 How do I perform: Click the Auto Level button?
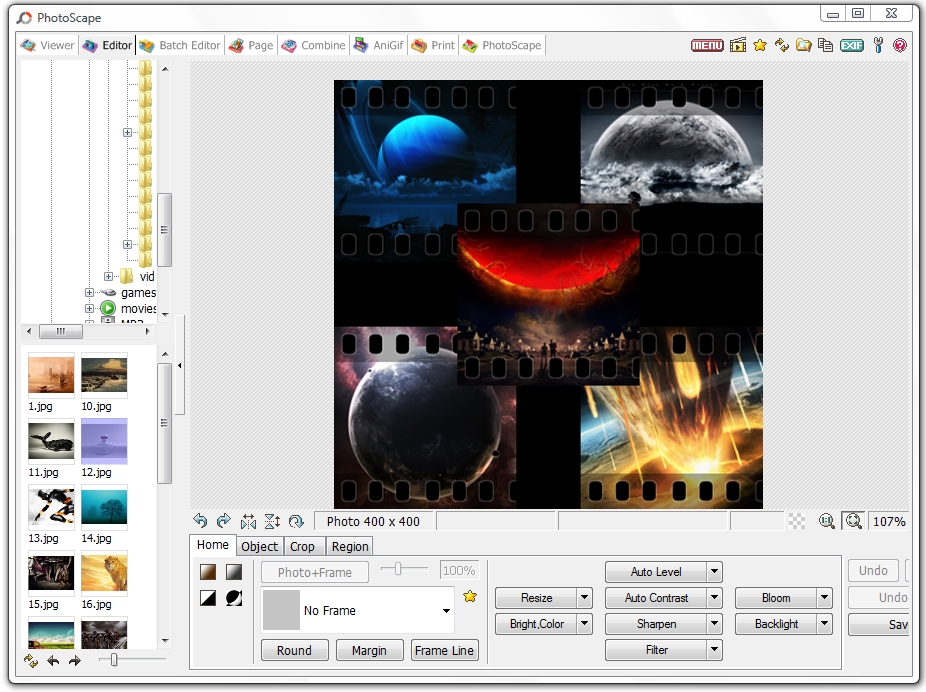click(656, 572)
